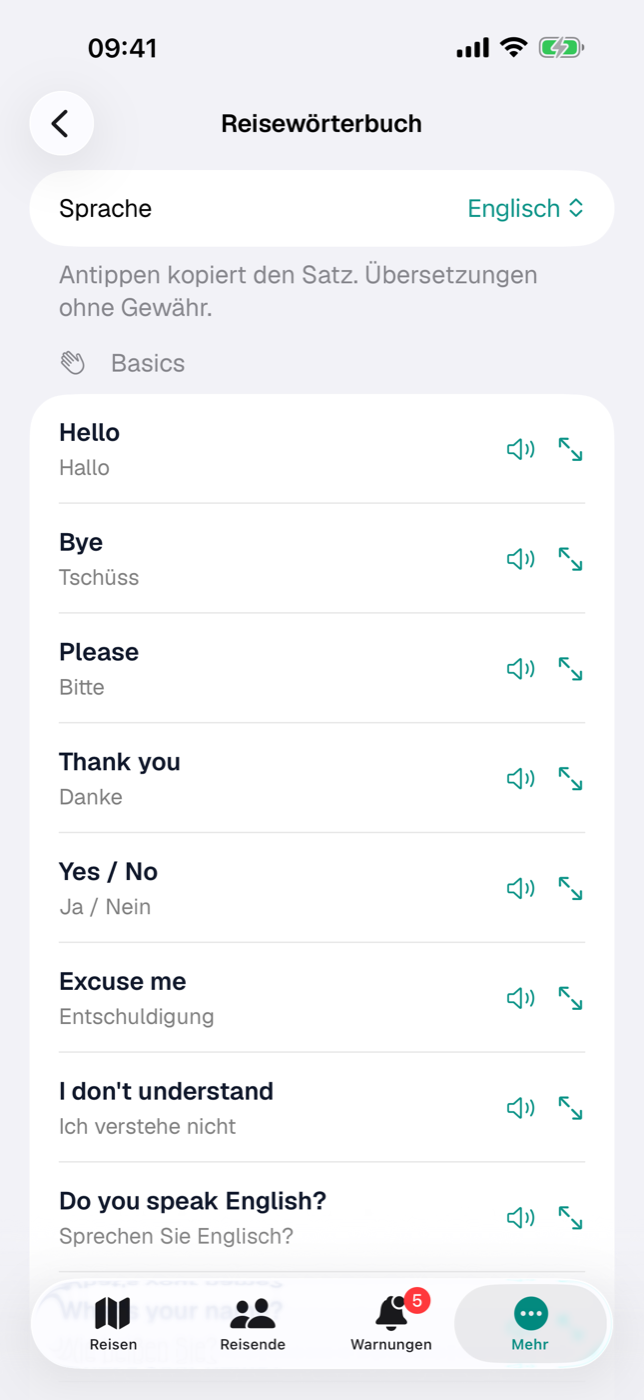
Task: Open Warnungen tab with 5 notifications
Action: point(391,1324)
